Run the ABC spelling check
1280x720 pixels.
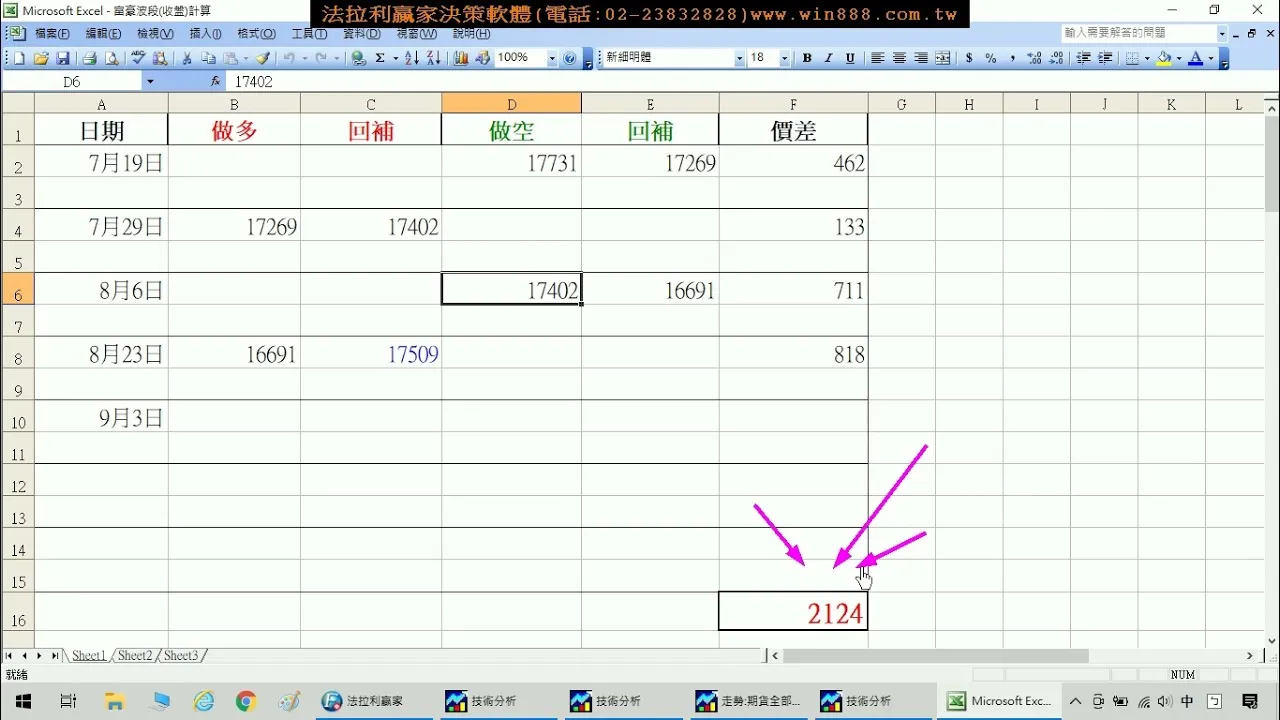138,58
